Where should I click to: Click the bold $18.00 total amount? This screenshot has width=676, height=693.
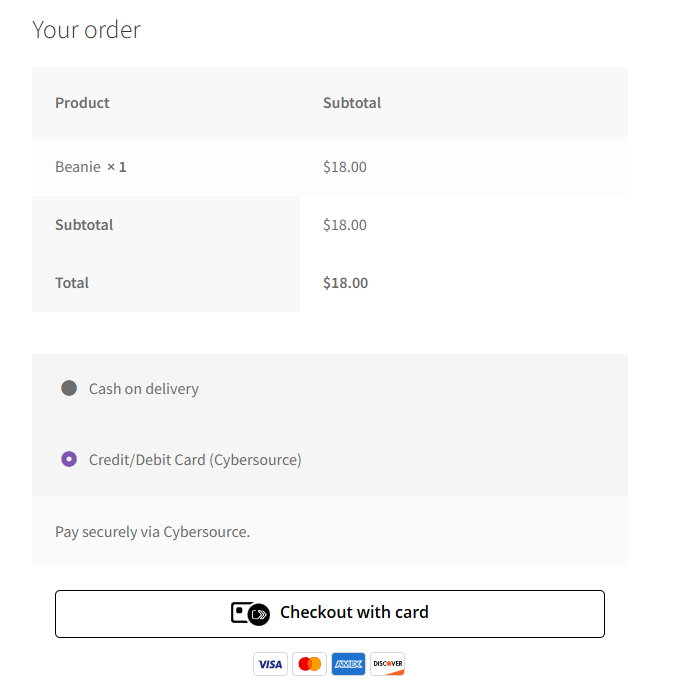(345, 283)
